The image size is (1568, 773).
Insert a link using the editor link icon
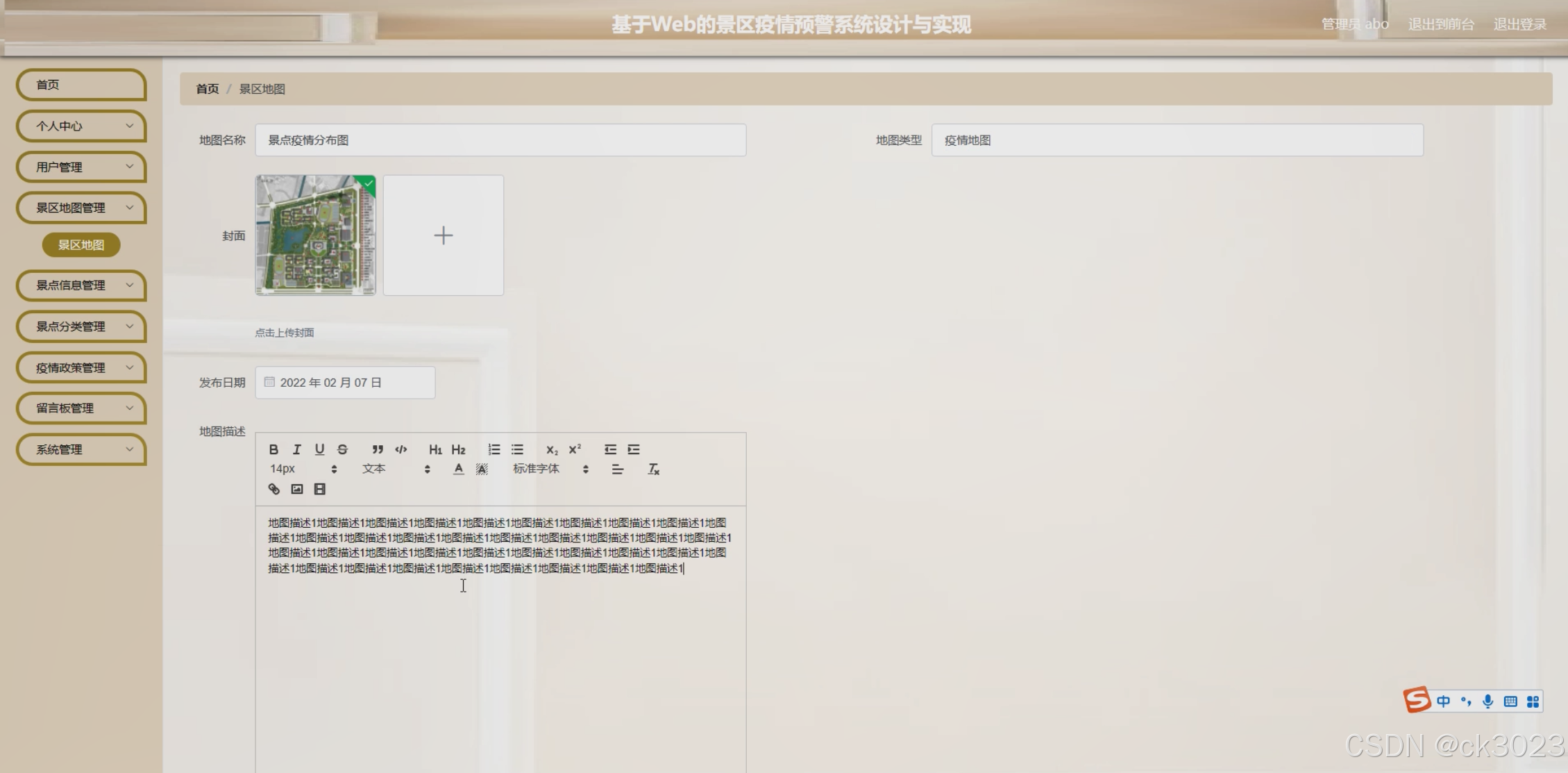click(x=274, y=489)
